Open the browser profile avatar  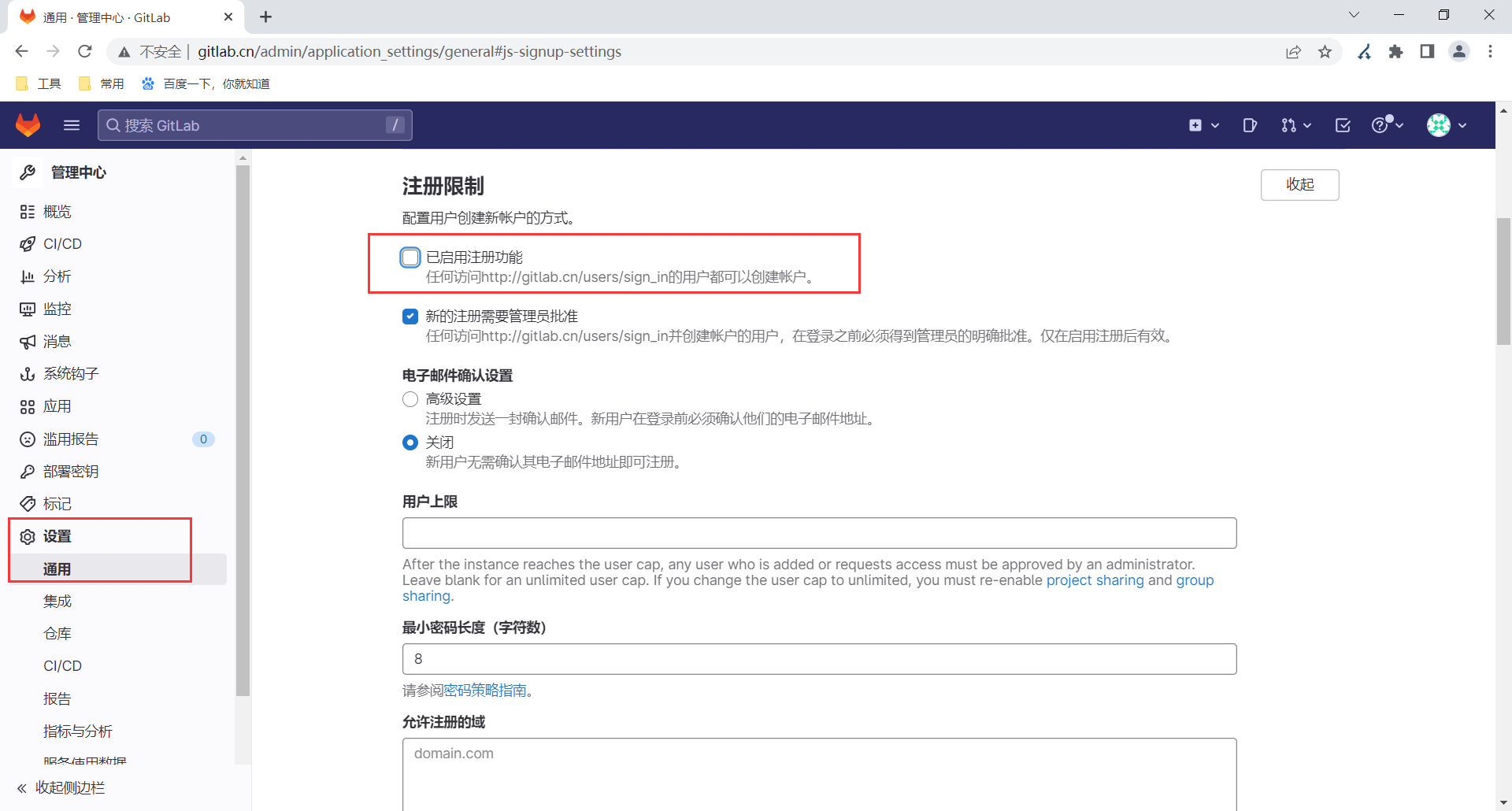point(1459,52)
